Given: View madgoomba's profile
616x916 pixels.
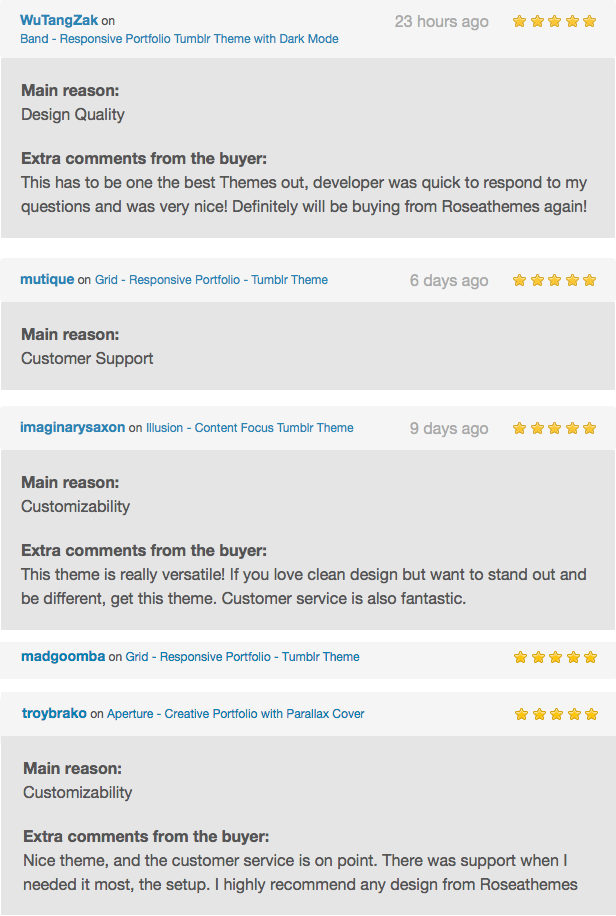Looking at the screenshot, I should point(63,657).
